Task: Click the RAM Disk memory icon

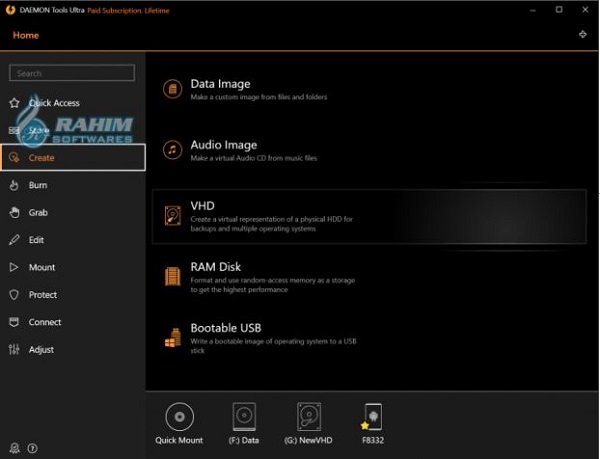Action: 173,277
